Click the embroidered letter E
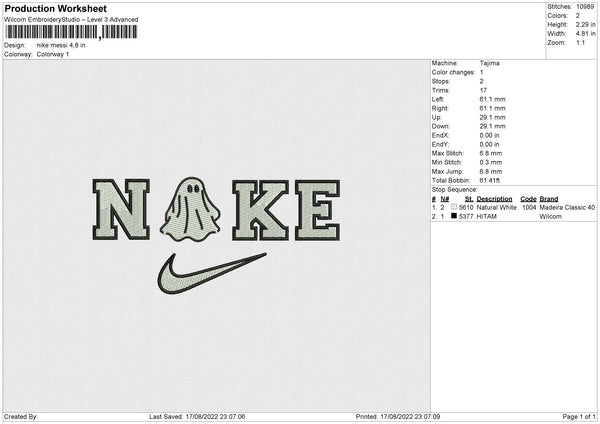 [x=317, y=210]
